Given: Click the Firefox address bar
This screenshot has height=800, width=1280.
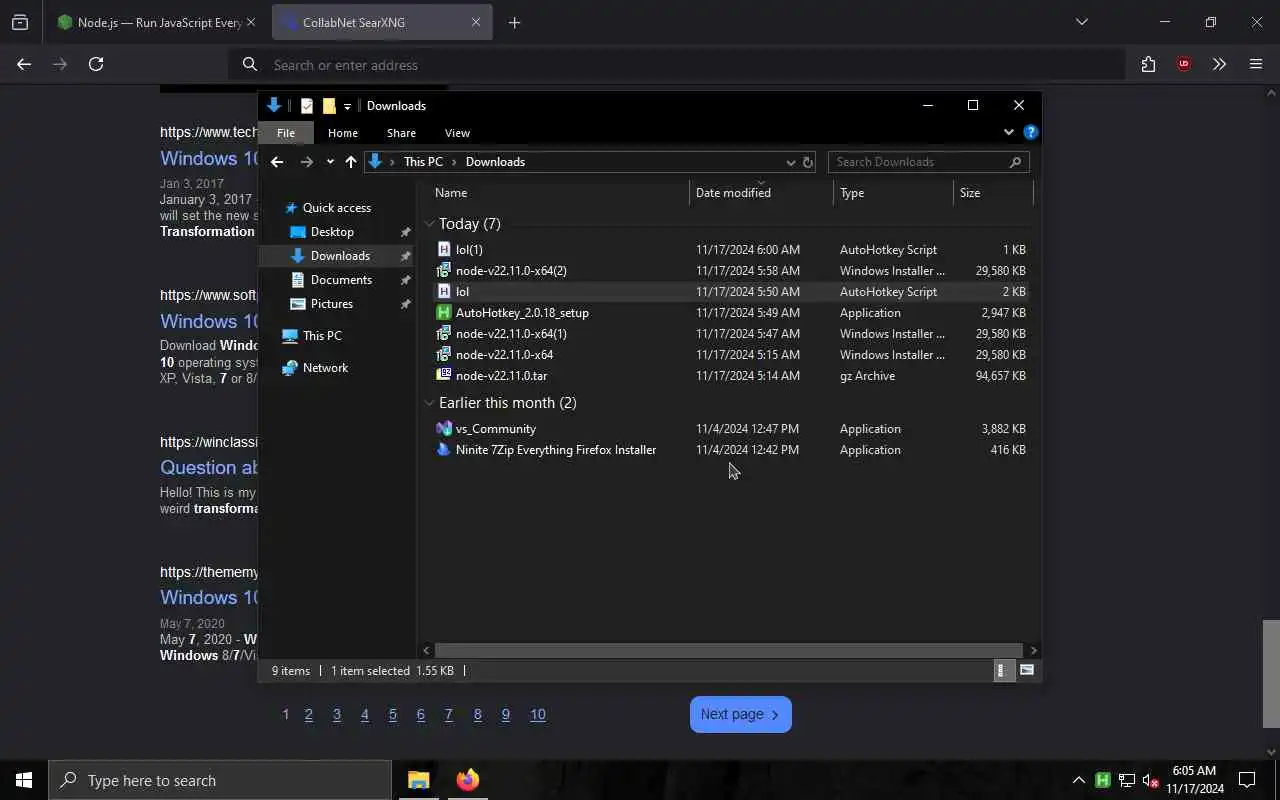Looking at the screenshot, I should pos(677,65).
